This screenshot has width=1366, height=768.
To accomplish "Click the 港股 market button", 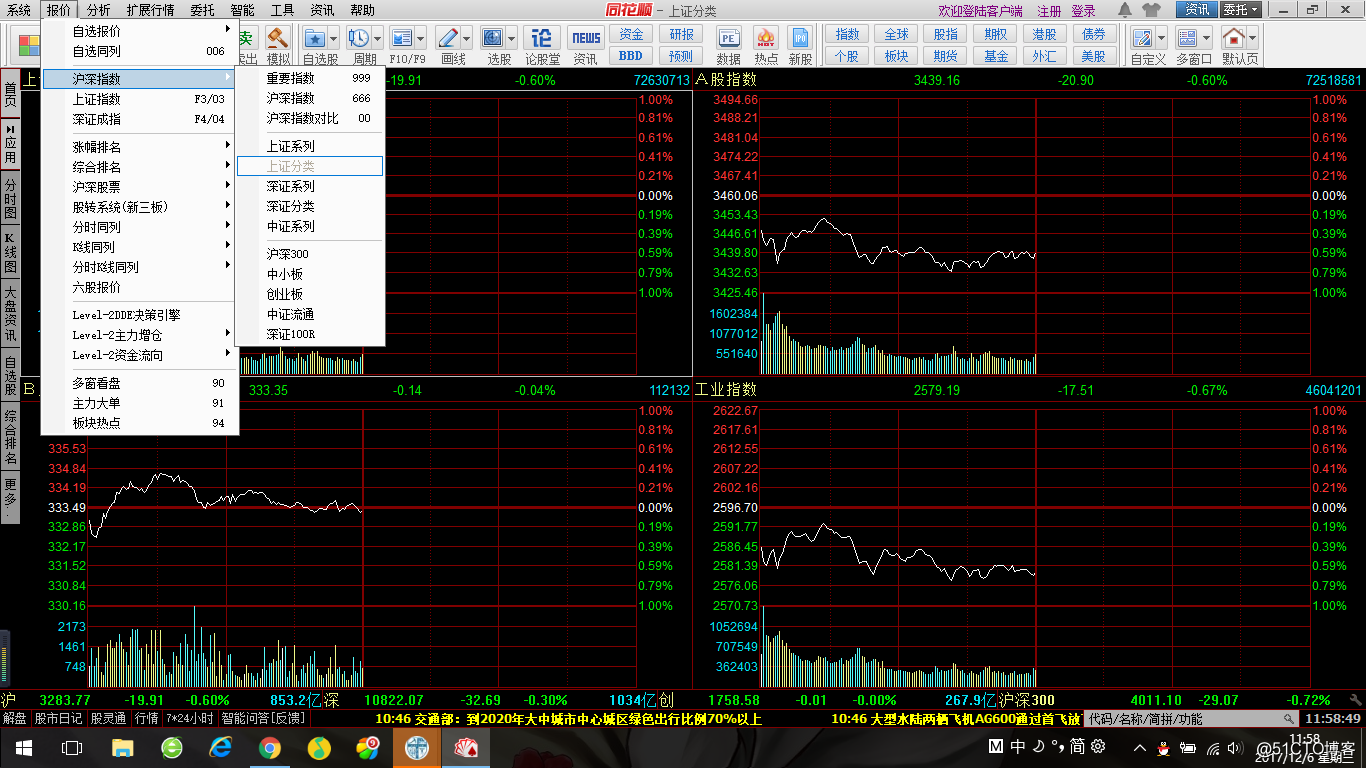I will click(x=1045, y=34).
